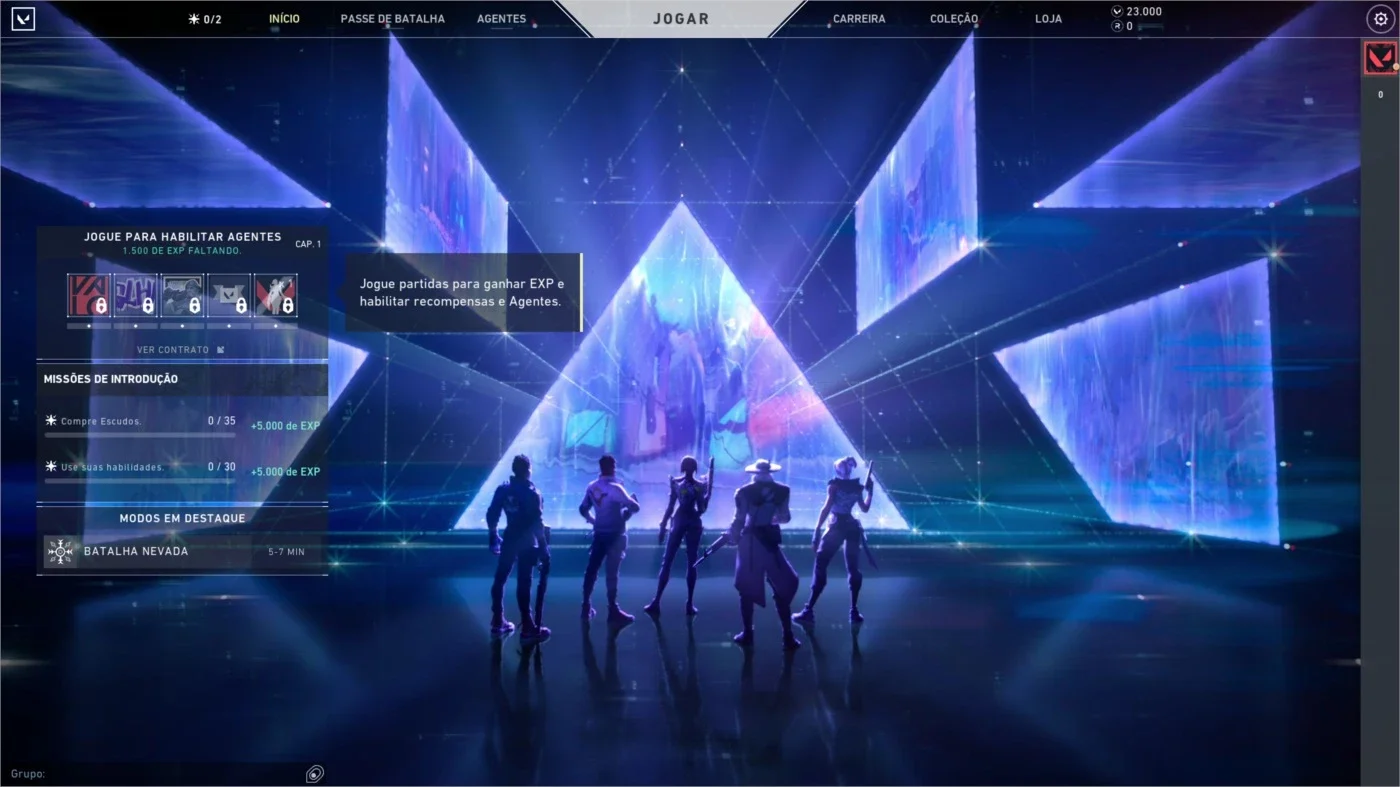Select the third locked player card reward
Screen dimensions: 1400x787
pyautogui.click(x=182, y=295)
